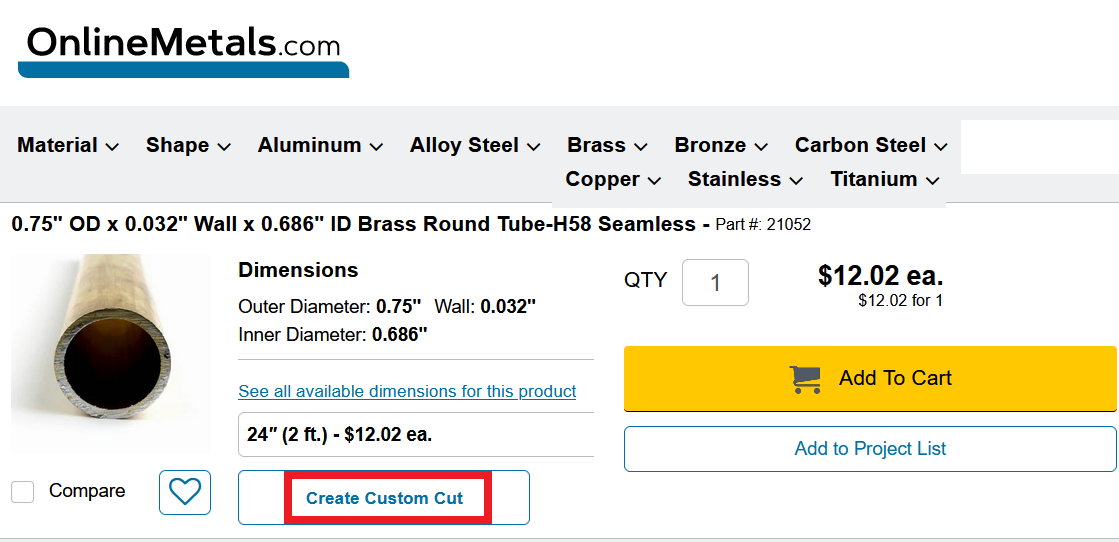Tick the Compare checkbox

(x=23, y=492)
